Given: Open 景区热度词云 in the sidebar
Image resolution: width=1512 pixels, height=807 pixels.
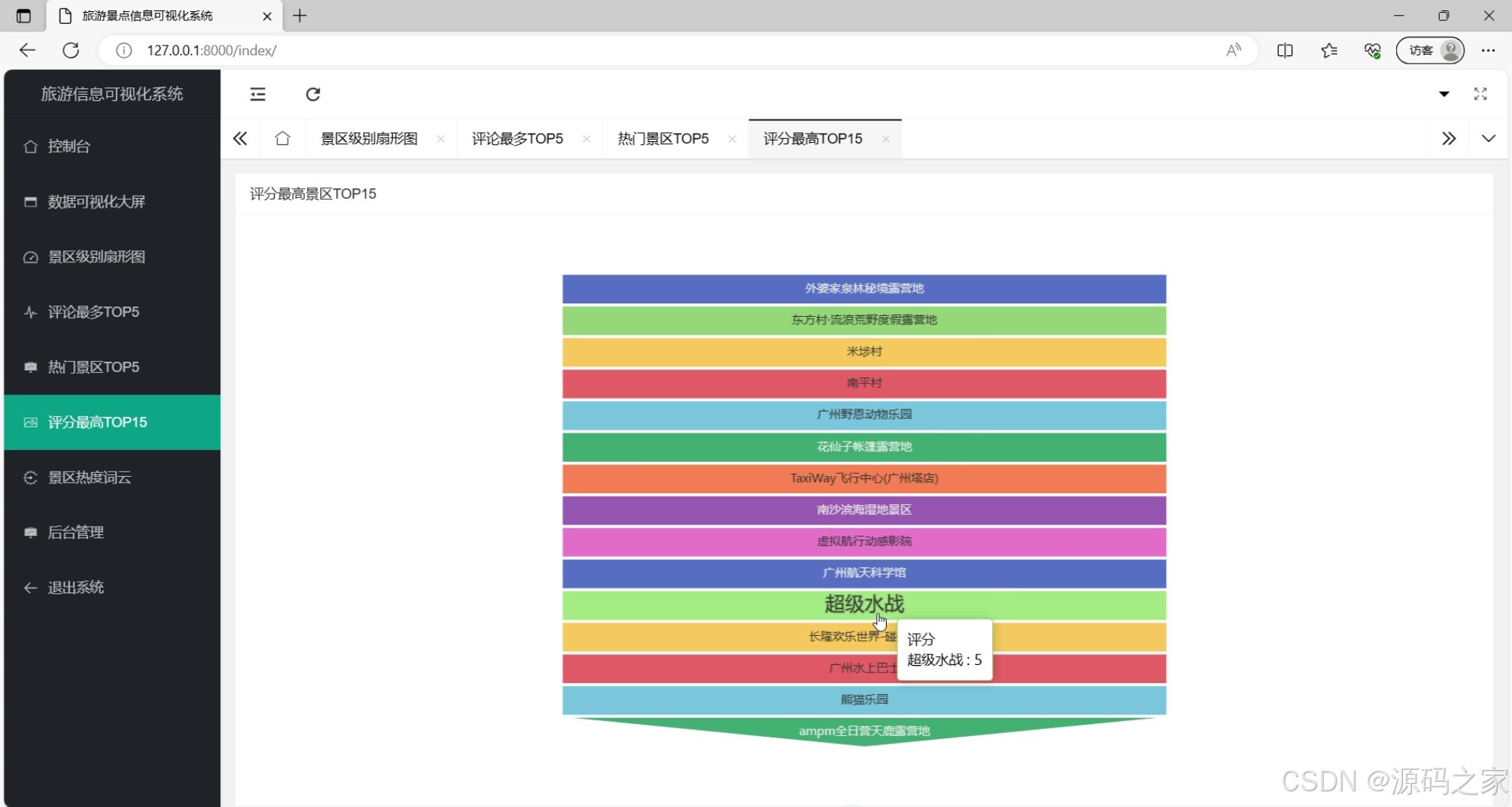Looking at the screenshot, I should pyautogui.click(x=90, y=477).
